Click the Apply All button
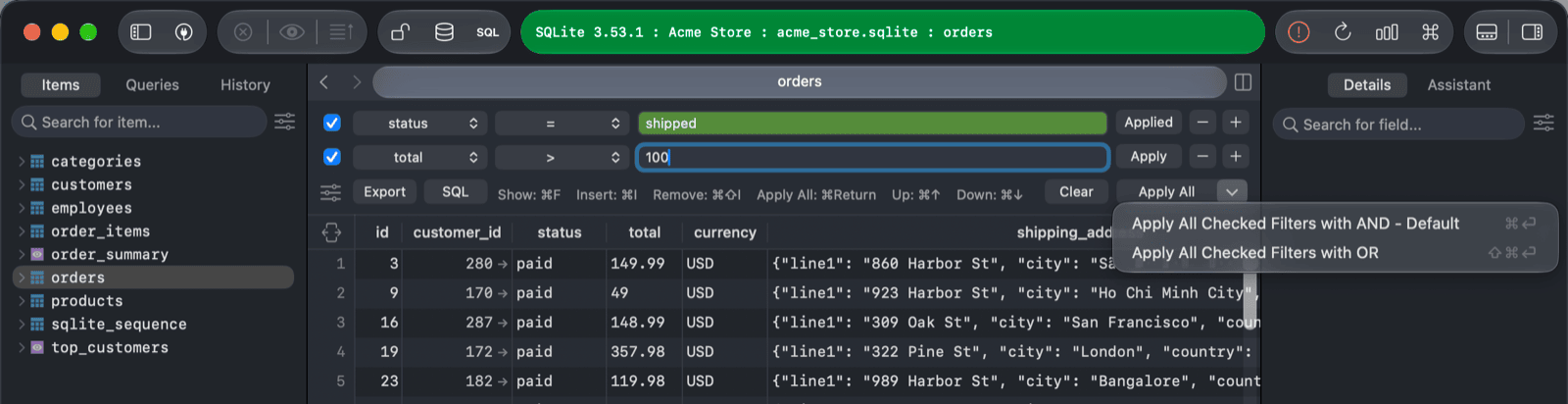1568x404 pixels. point(1166,192)
